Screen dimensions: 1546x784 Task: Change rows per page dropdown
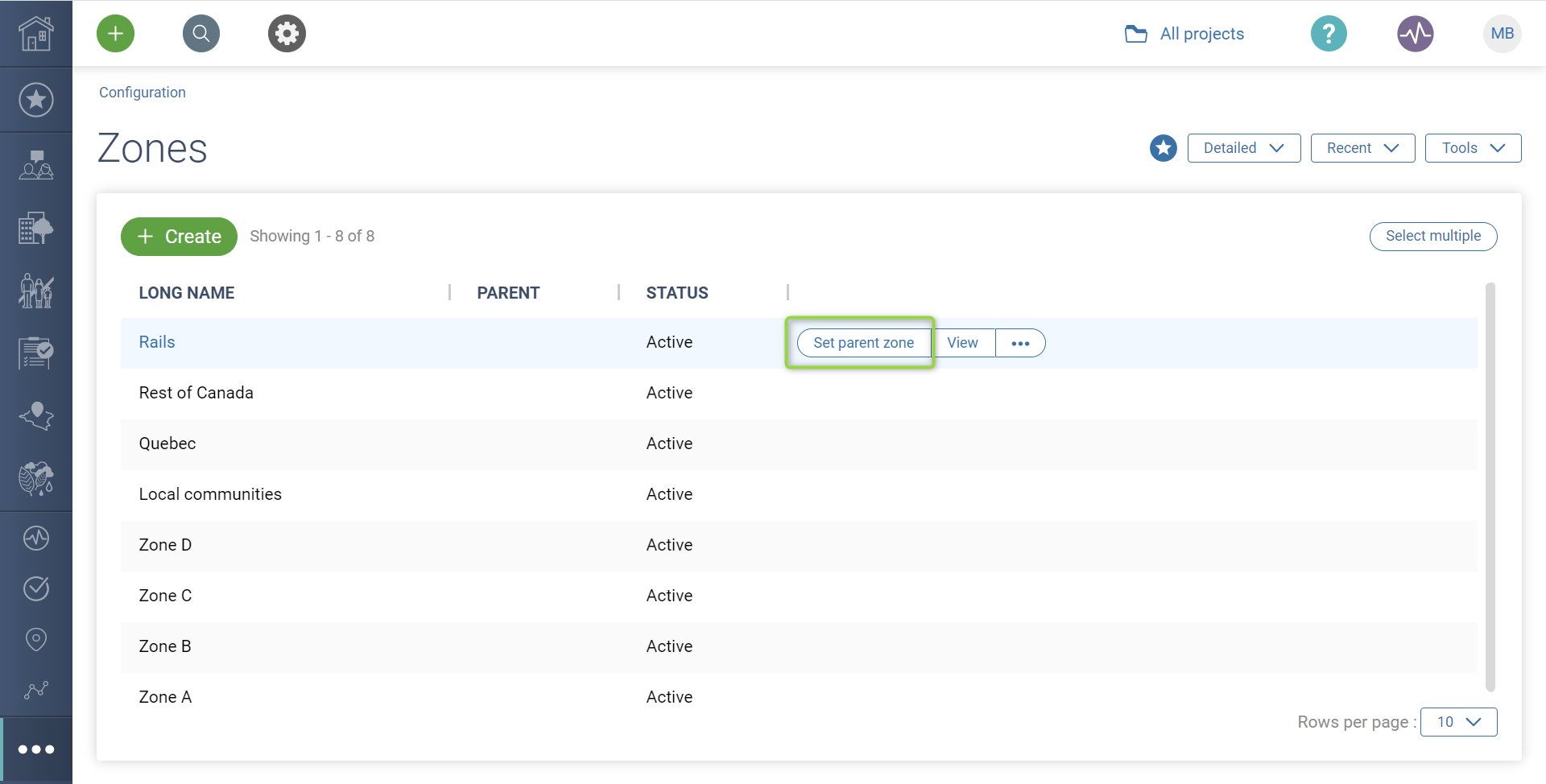click(x=1458, y=722)
